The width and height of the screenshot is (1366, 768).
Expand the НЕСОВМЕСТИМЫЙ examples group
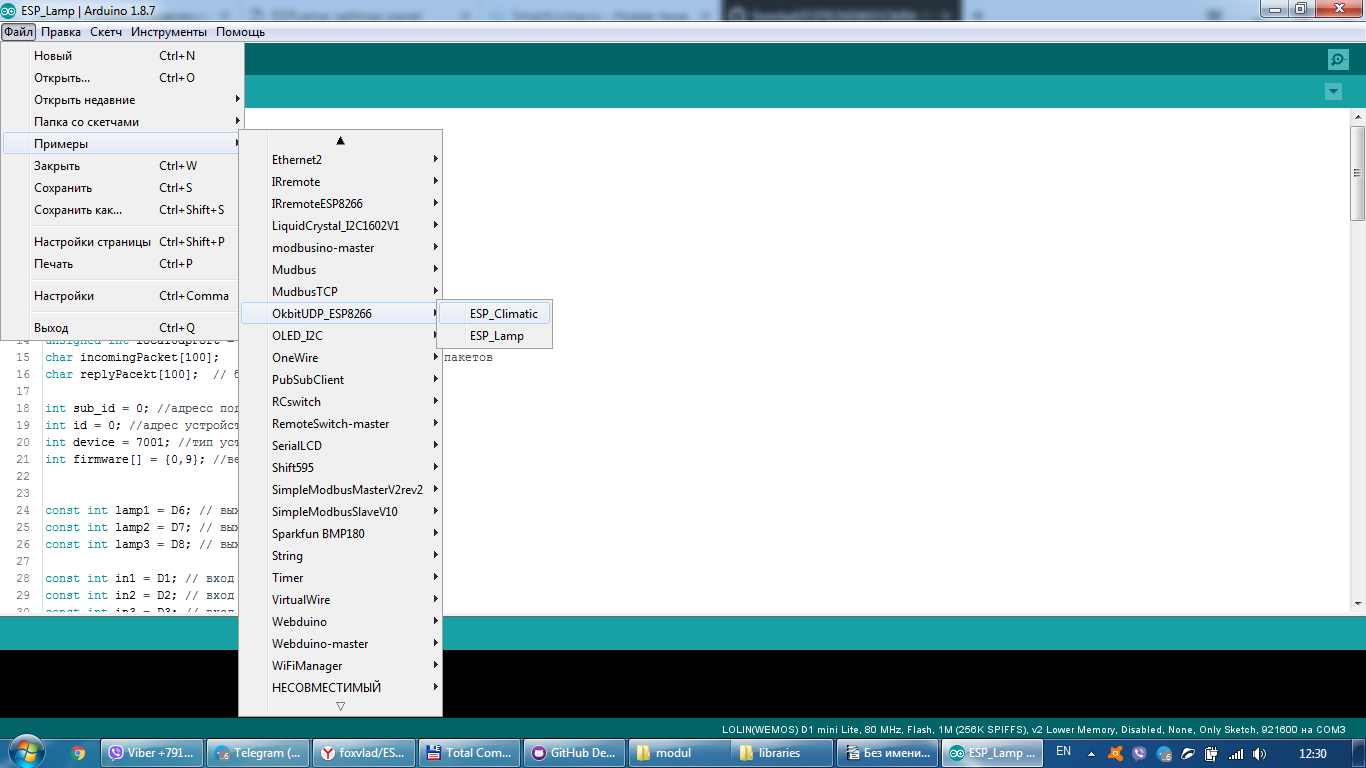[x=340, y=688]
